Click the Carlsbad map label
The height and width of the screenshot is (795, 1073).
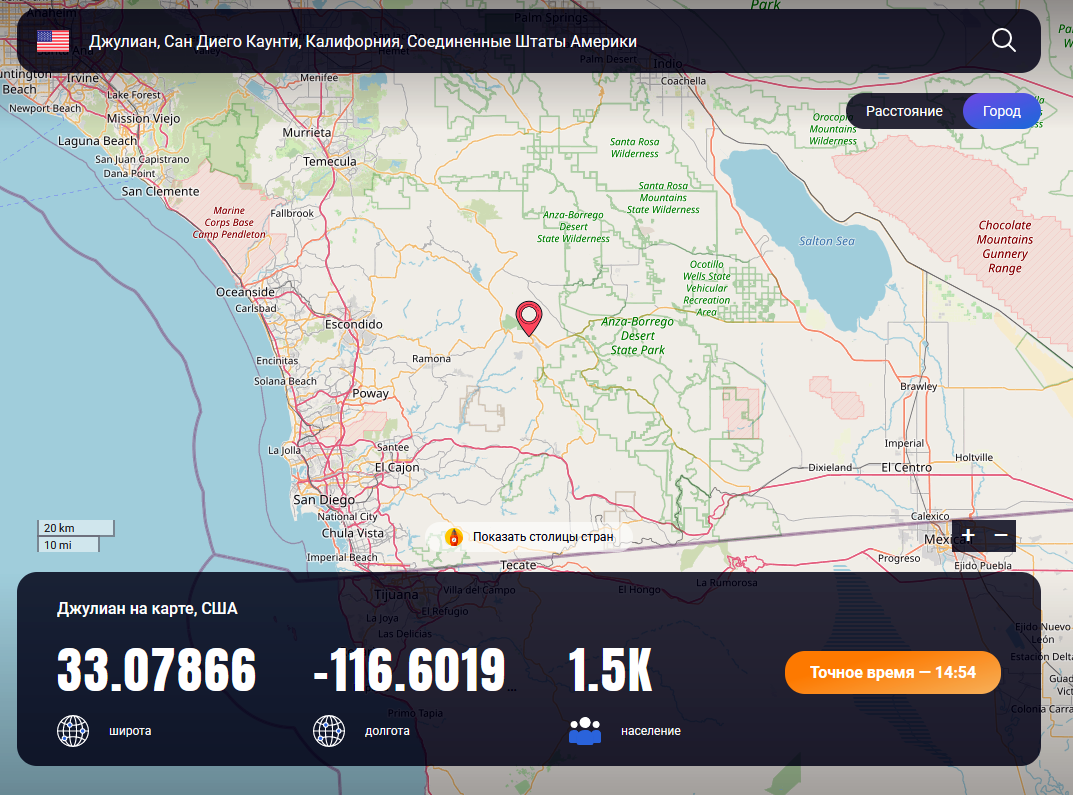point(256,308)
